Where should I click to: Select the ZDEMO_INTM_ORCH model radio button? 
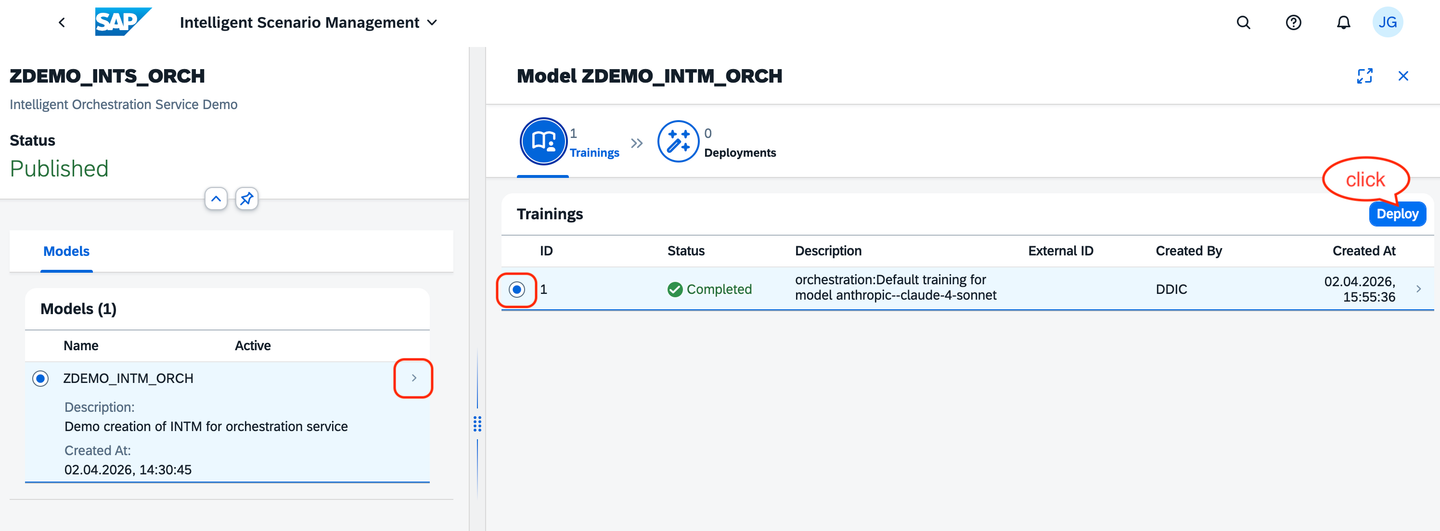point(40,378)
